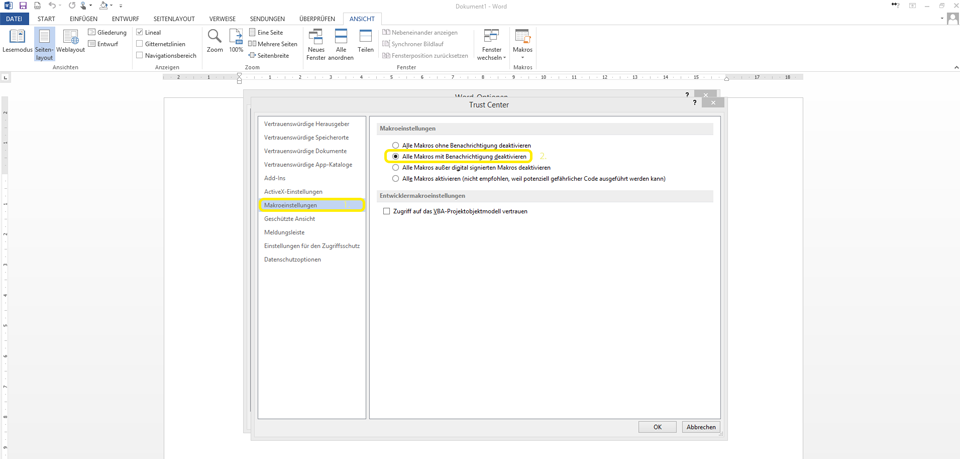Open the Zoom magnifier dialog

[x=215, y=41]
